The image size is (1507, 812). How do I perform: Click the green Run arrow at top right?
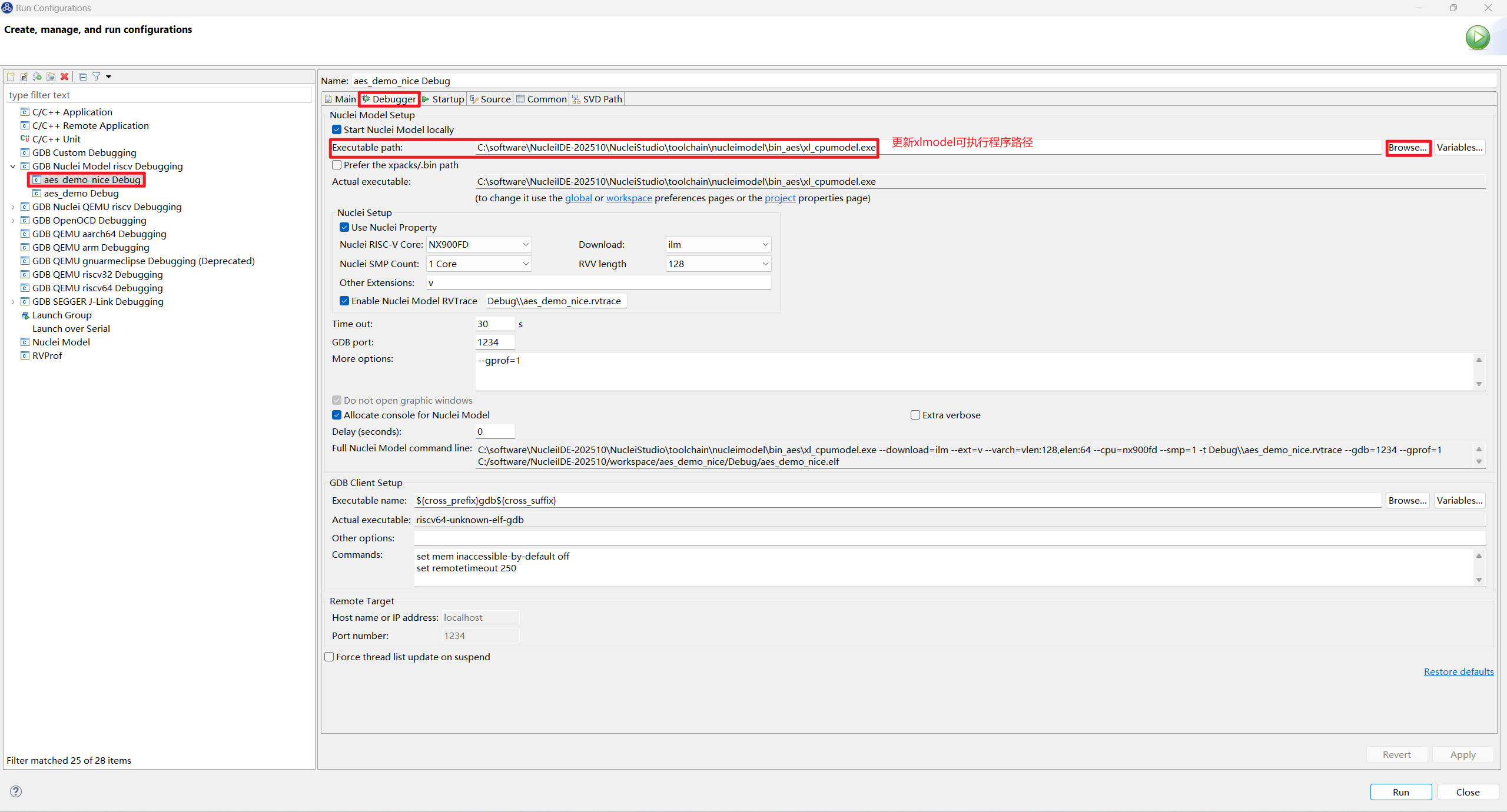pyautogui.click(x=1478, y=37)
